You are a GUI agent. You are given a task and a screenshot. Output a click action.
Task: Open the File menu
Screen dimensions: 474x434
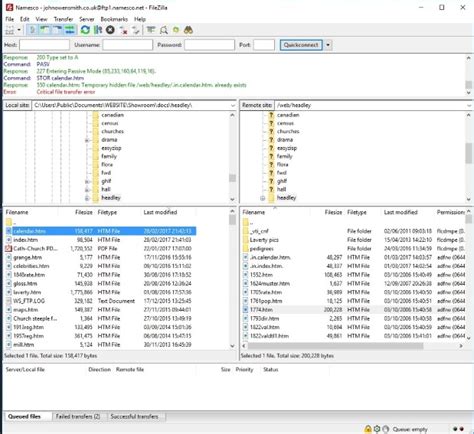coord(9,19)
